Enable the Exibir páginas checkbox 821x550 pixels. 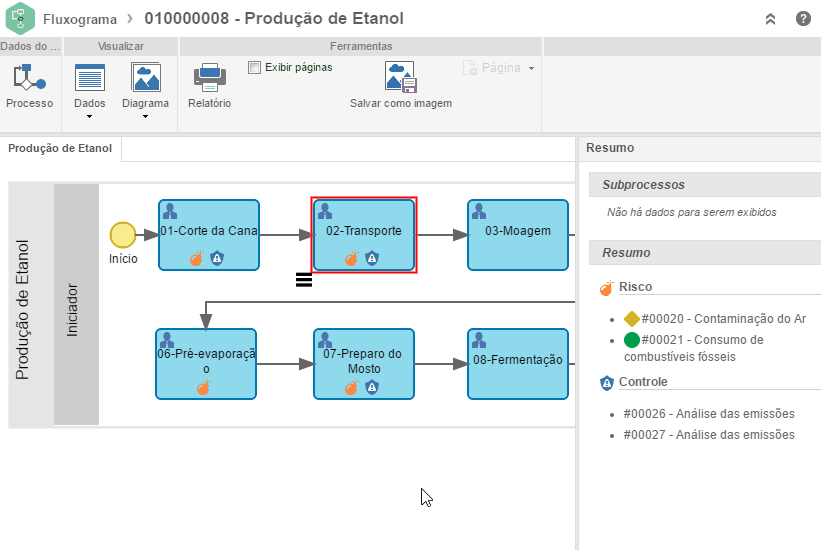(x=255, y=68)
